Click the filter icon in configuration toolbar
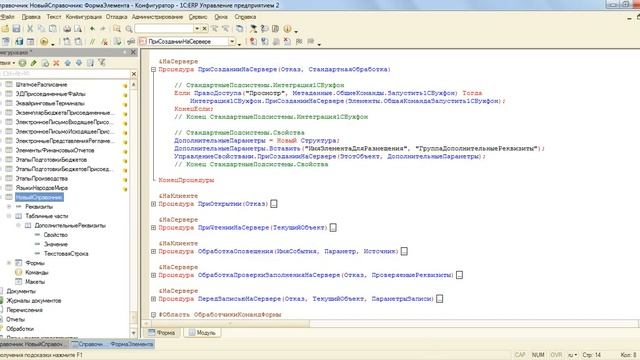 (x=102, y=63)
